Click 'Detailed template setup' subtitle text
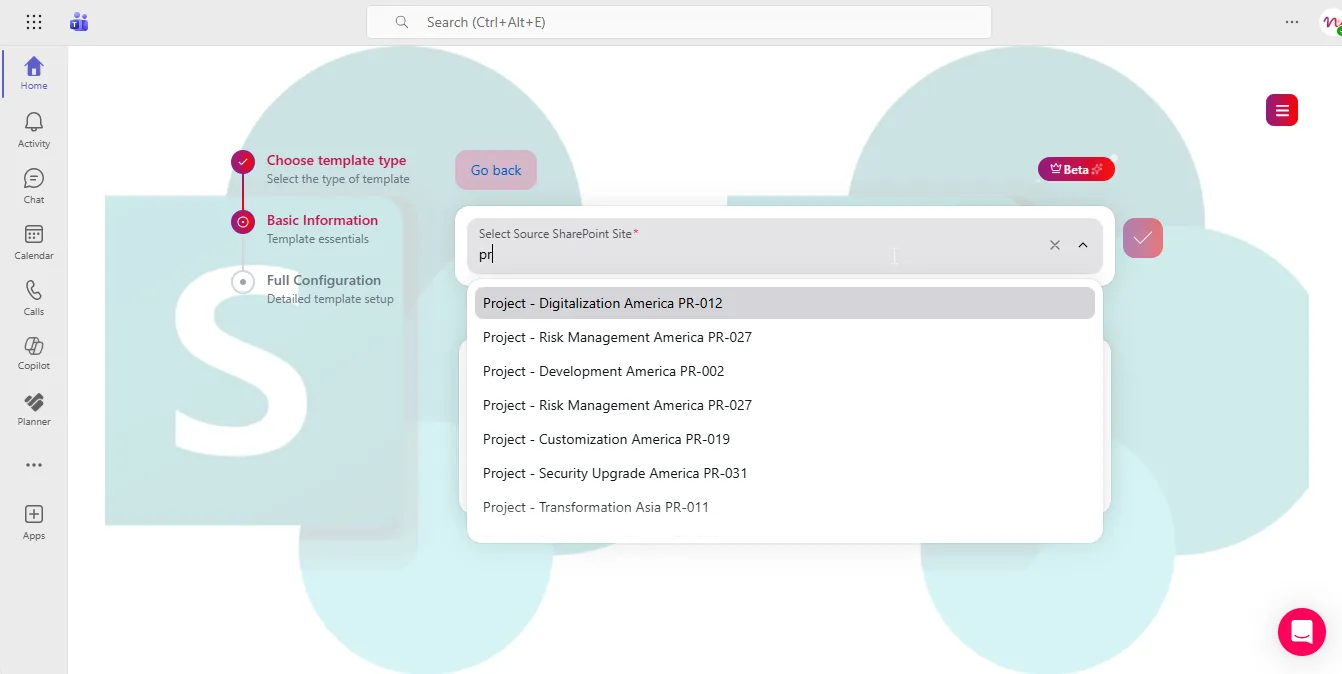This screenshot has height=674, width=1342. (x=330, y=299)
